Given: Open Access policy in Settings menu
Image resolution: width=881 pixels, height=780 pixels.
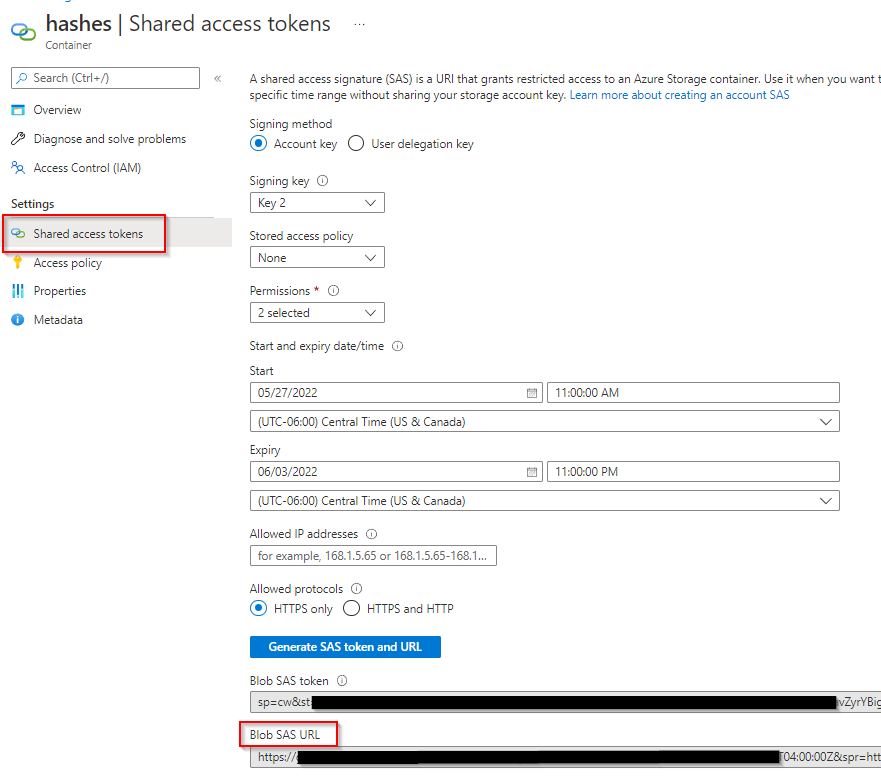Looking at the screenshot, I should pos(67,263).
